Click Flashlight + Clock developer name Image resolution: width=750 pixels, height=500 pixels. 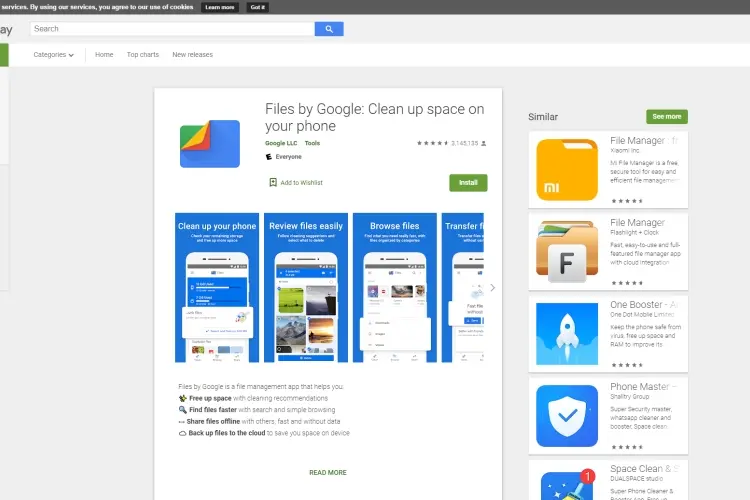(x=634, y=233)
